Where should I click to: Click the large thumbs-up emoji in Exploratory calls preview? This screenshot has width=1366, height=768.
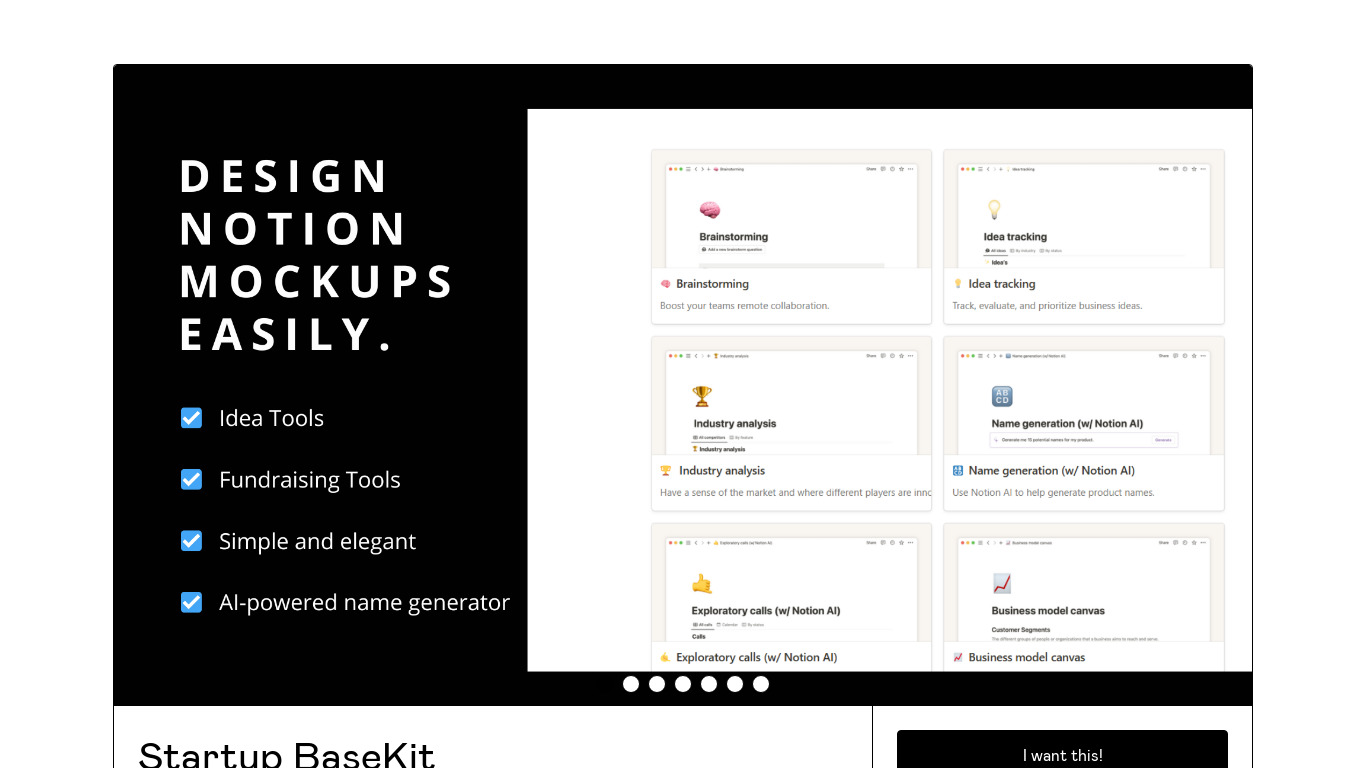(702, 583)
